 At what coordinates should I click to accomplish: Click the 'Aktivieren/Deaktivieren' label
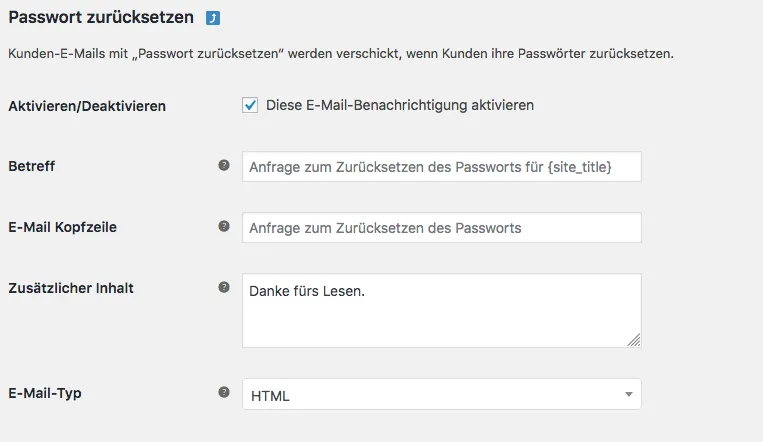pyautogui.click(x=87, y=106)
